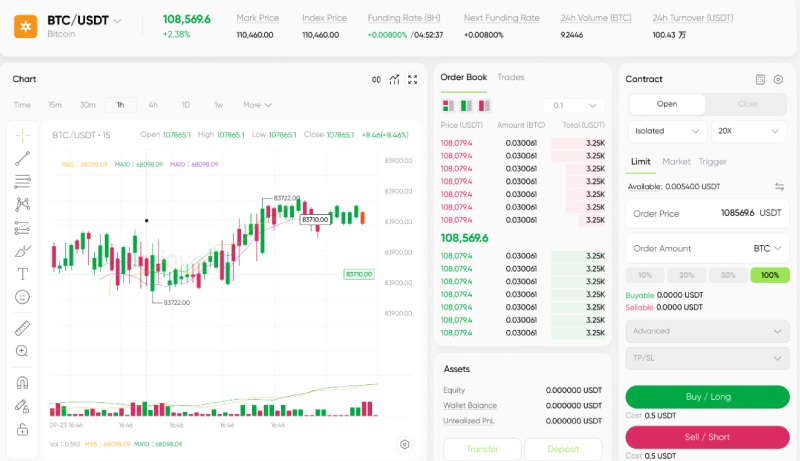800x461 pixels.
Task: Show bids only order book view
Action: [x=466, y=106]
